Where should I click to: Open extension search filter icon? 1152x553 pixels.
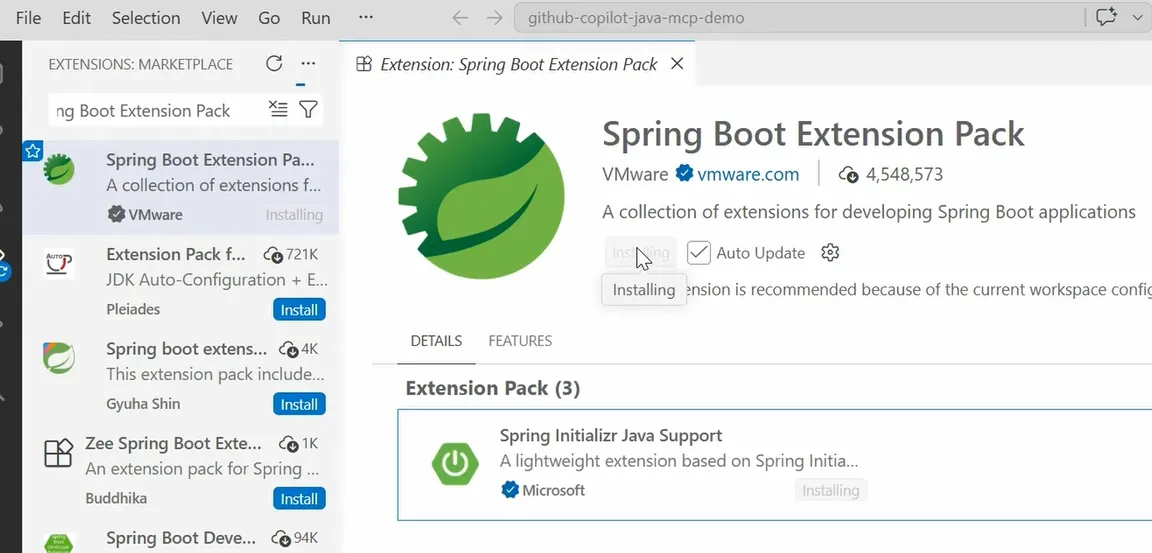tap(309, 110)
